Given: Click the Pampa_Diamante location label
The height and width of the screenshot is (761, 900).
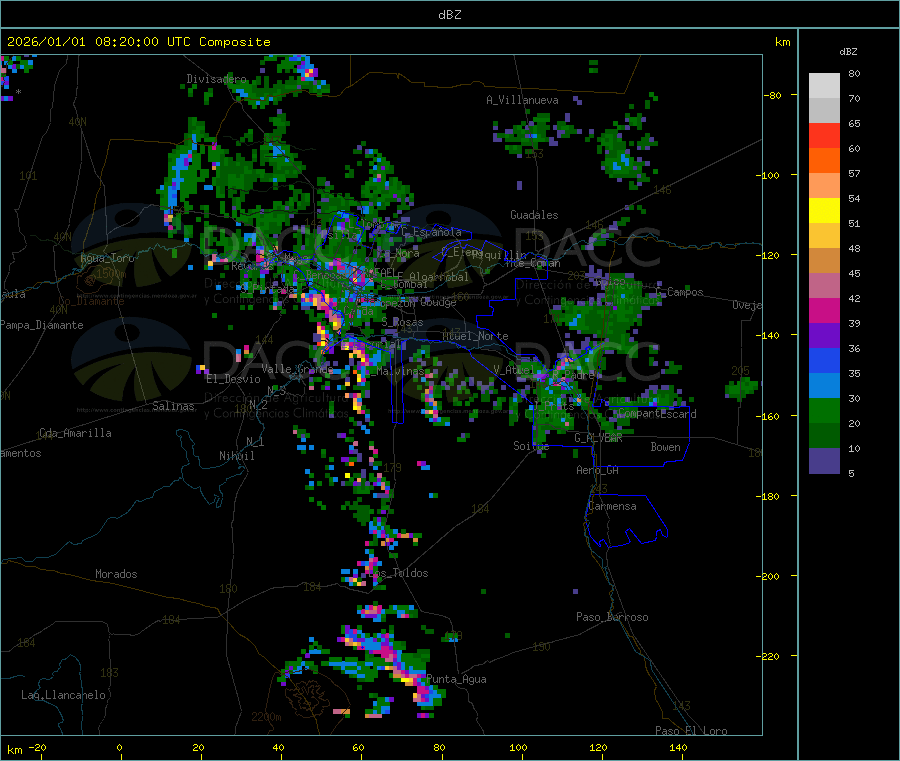Looking at the screenshot, I should coord(42,325).
